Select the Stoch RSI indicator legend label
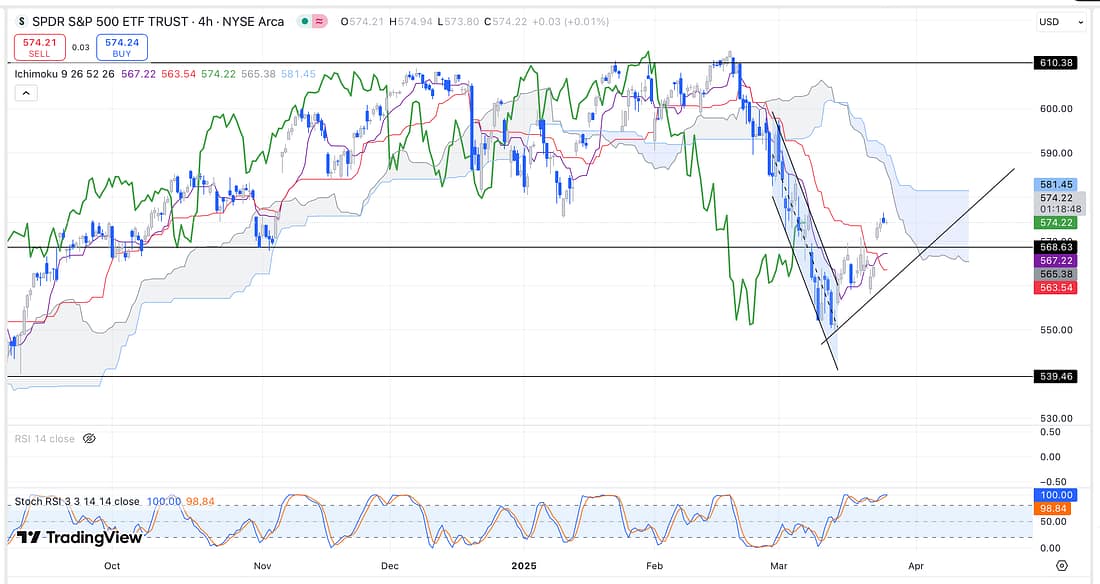Screen dimensions: 1100x584 point(77,501)
